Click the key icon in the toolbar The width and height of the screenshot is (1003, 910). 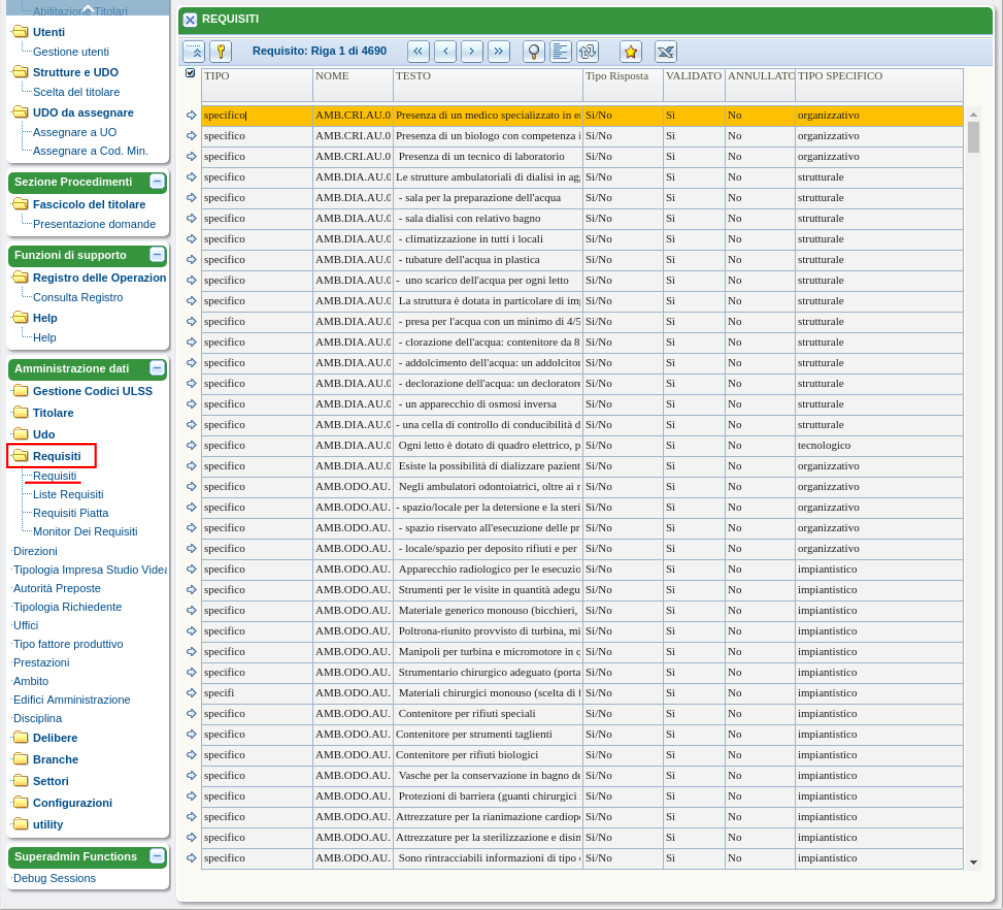(220, 51)
